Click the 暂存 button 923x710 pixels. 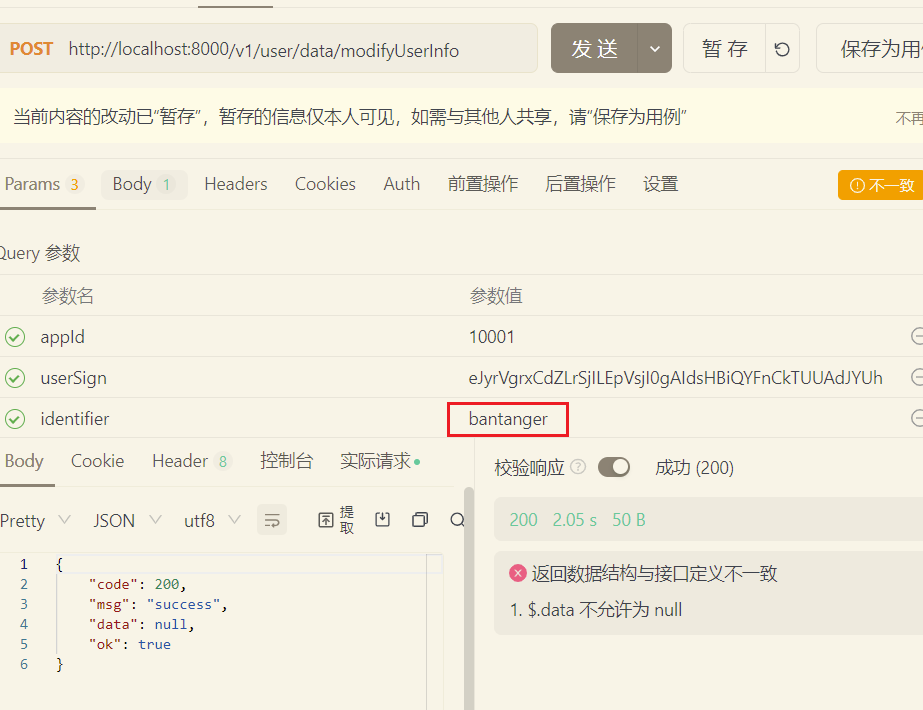pyautogui.click(x=724, y=49)
